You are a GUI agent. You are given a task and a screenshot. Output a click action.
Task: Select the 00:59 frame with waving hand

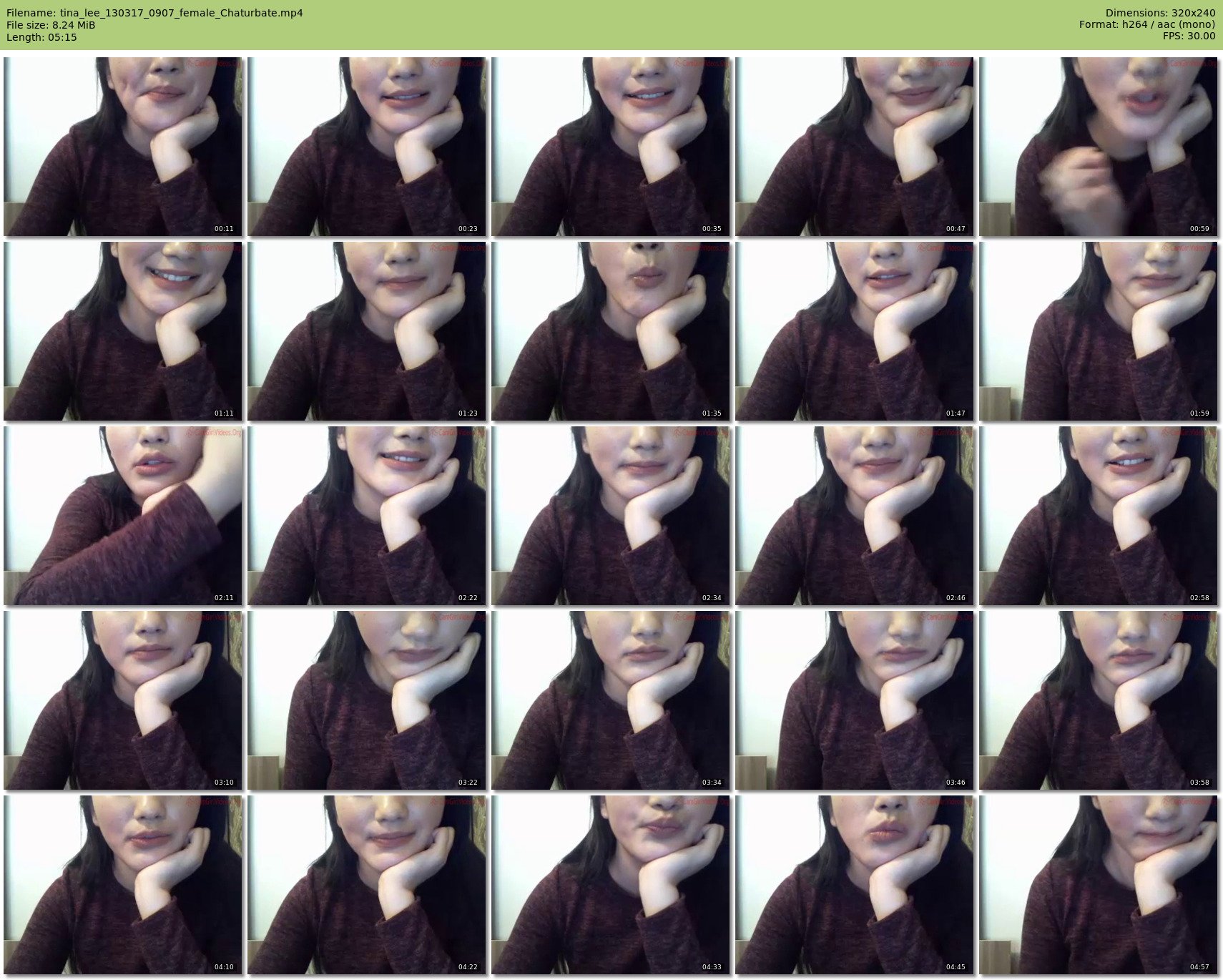(1098, 147)
